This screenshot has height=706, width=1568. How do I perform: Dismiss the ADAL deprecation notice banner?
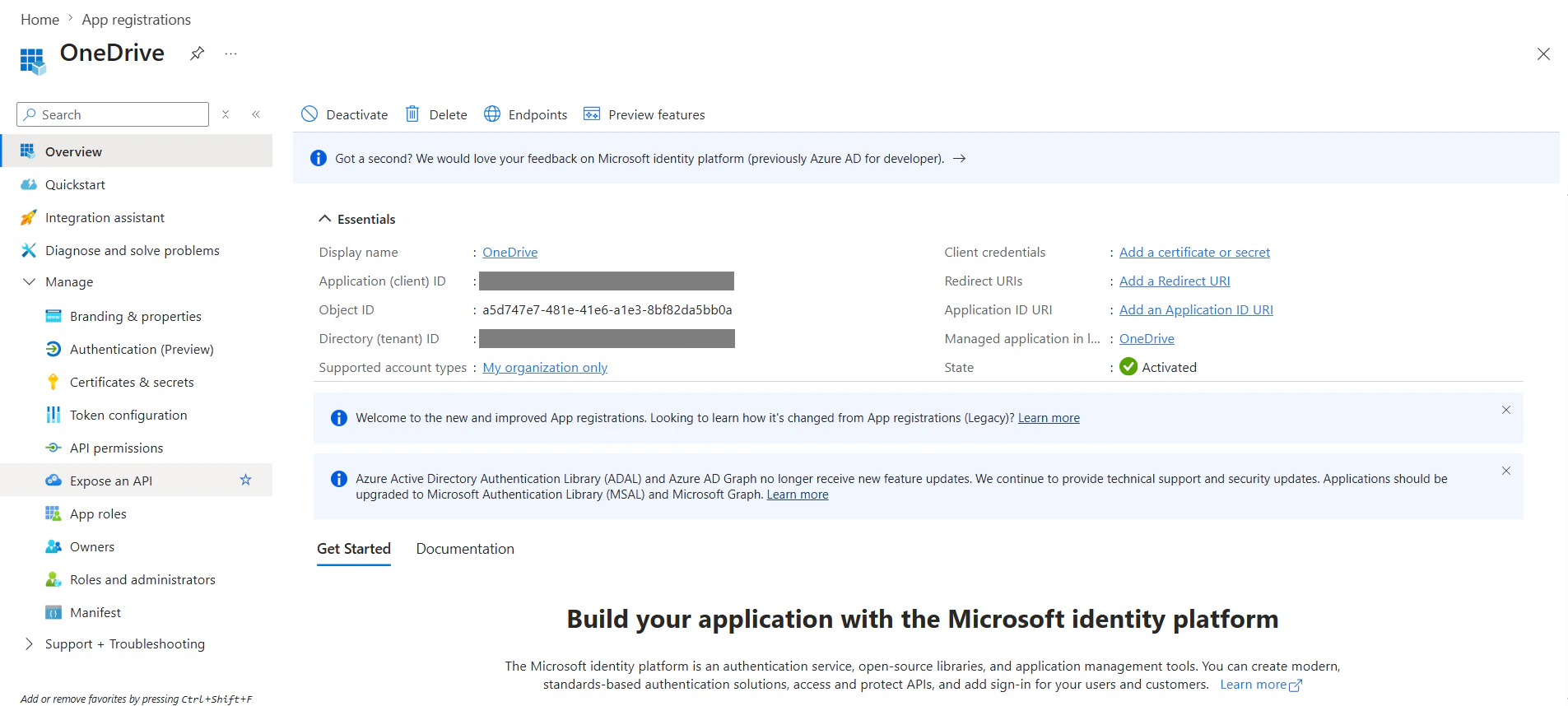tap(1506, 471)
